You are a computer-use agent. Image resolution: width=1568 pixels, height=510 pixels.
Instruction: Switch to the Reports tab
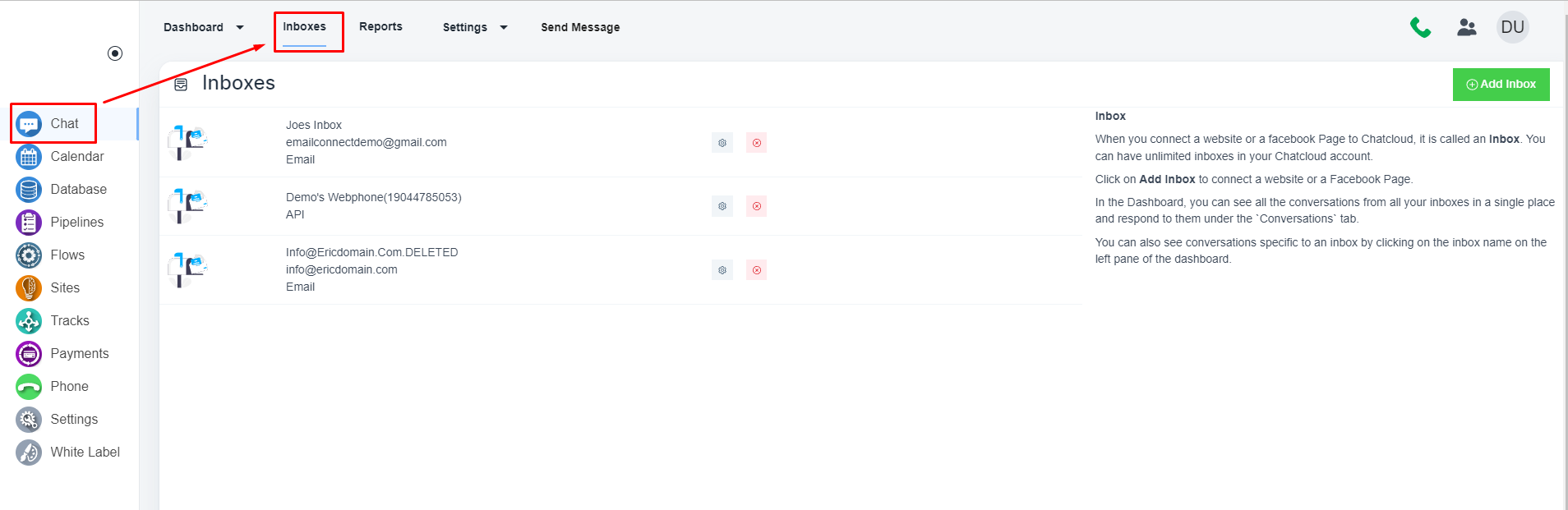[380, 26]
